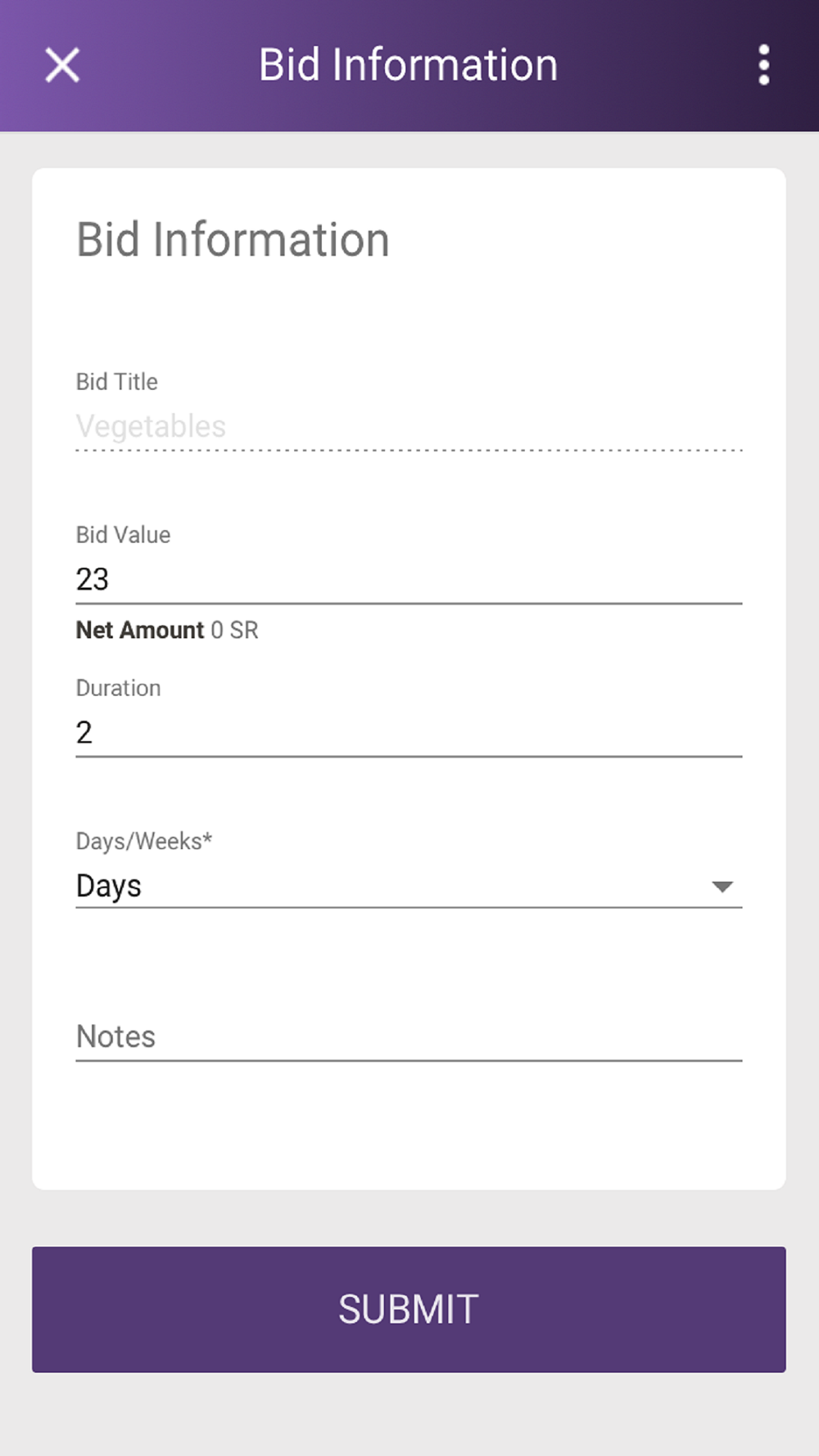Click the Net Amount 0 SR text

pyautogui.click(x=167, y=630)
